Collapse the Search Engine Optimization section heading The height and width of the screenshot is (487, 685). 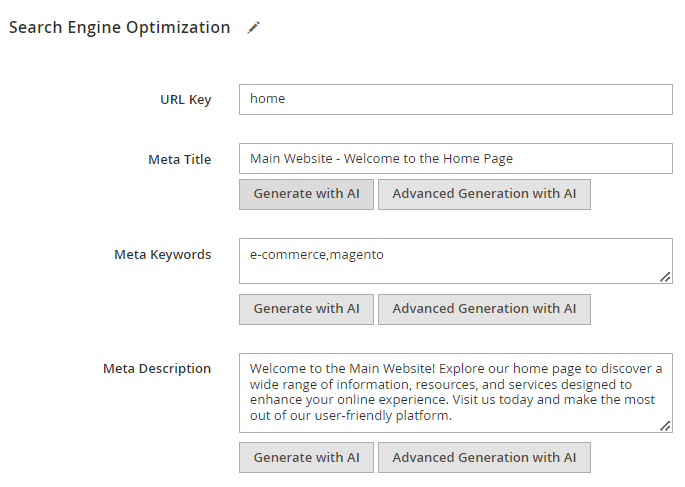(119, 28)
